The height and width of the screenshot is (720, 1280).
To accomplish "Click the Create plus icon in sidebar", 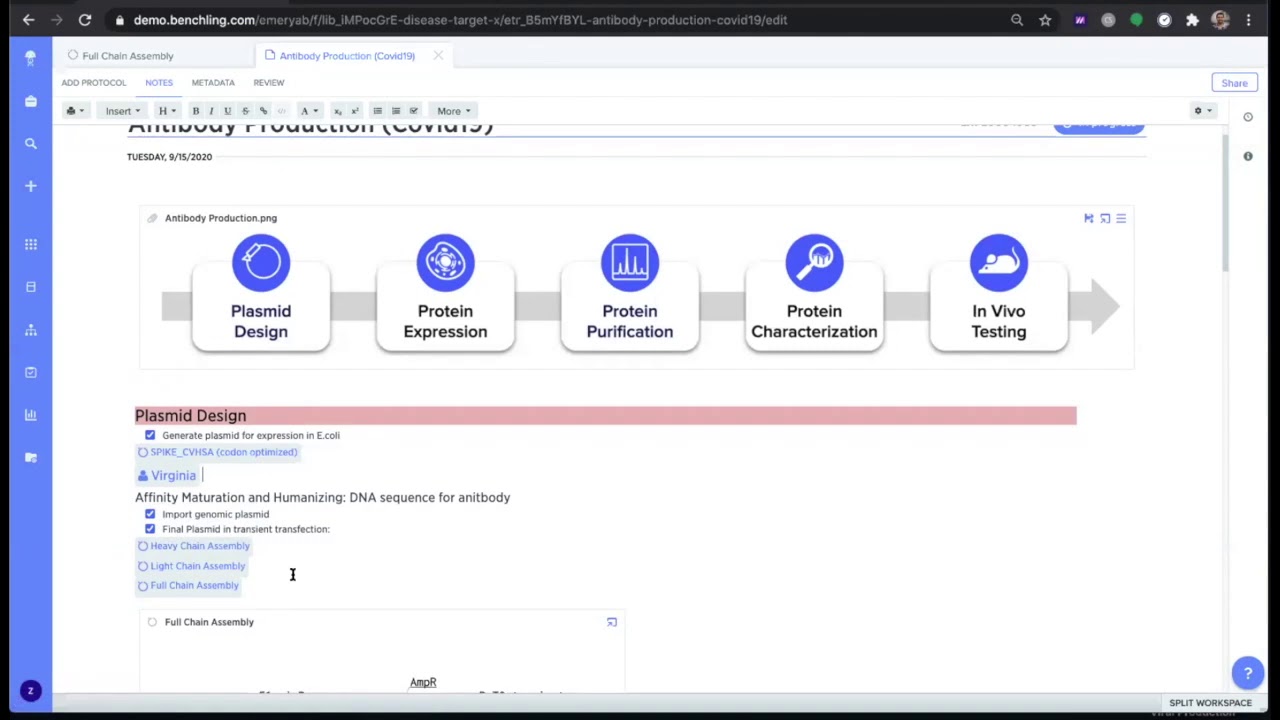I will [x=30, y=186].
